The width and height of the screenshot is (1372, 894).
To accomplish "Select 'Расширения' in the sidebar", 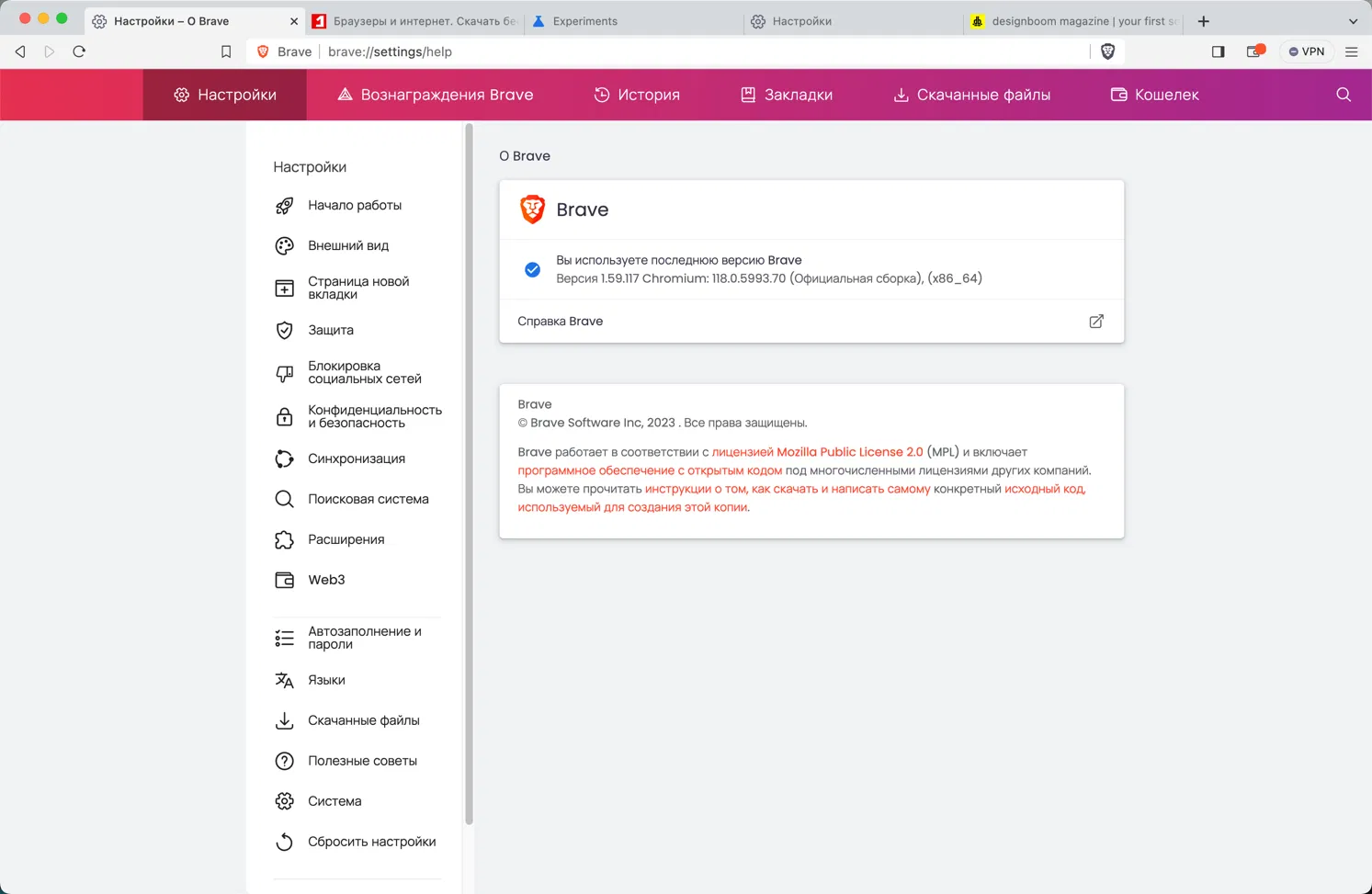I will 346,540.
